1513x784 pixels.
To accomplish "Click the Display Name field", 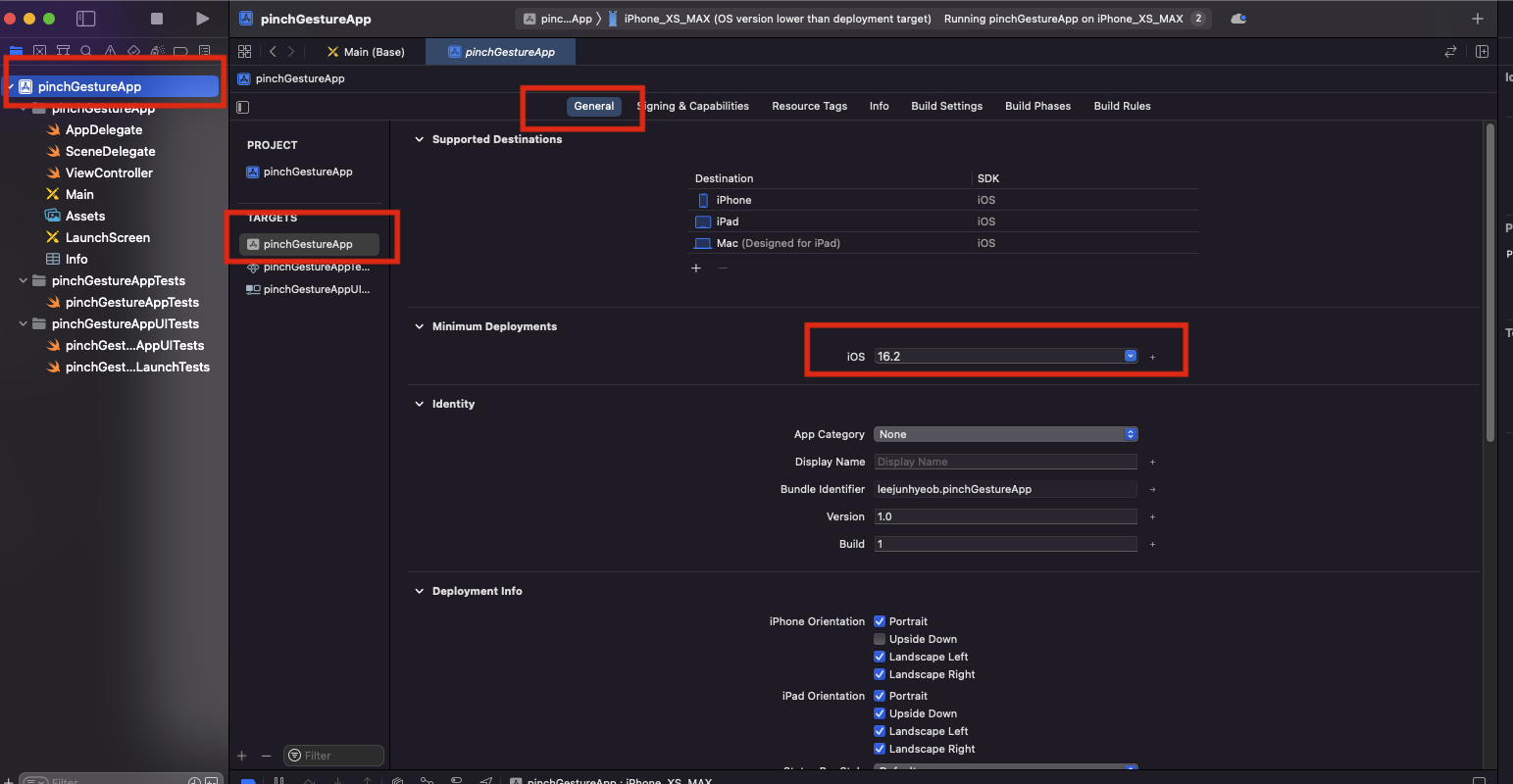I will tap(1005, 462).
